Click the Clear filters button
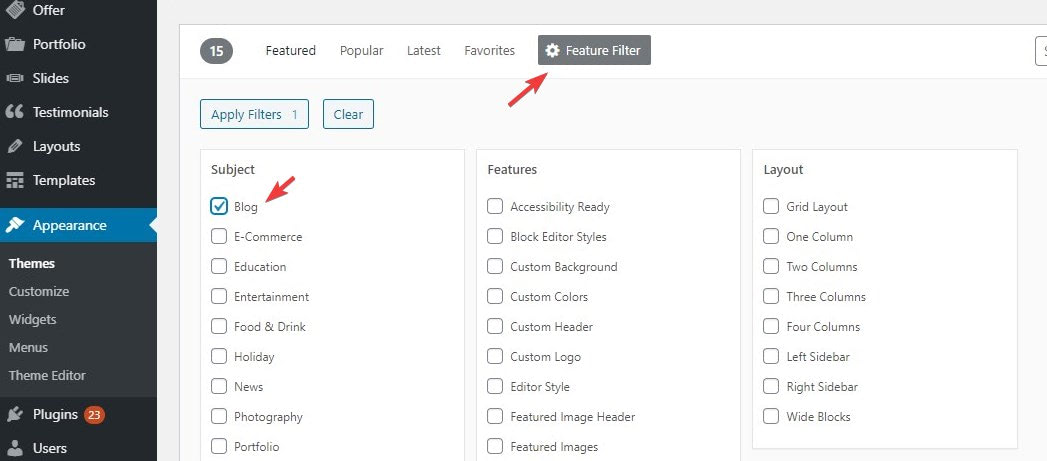Image resolution: width=1047 pixels, height=461 pixels. coord(349,114)
